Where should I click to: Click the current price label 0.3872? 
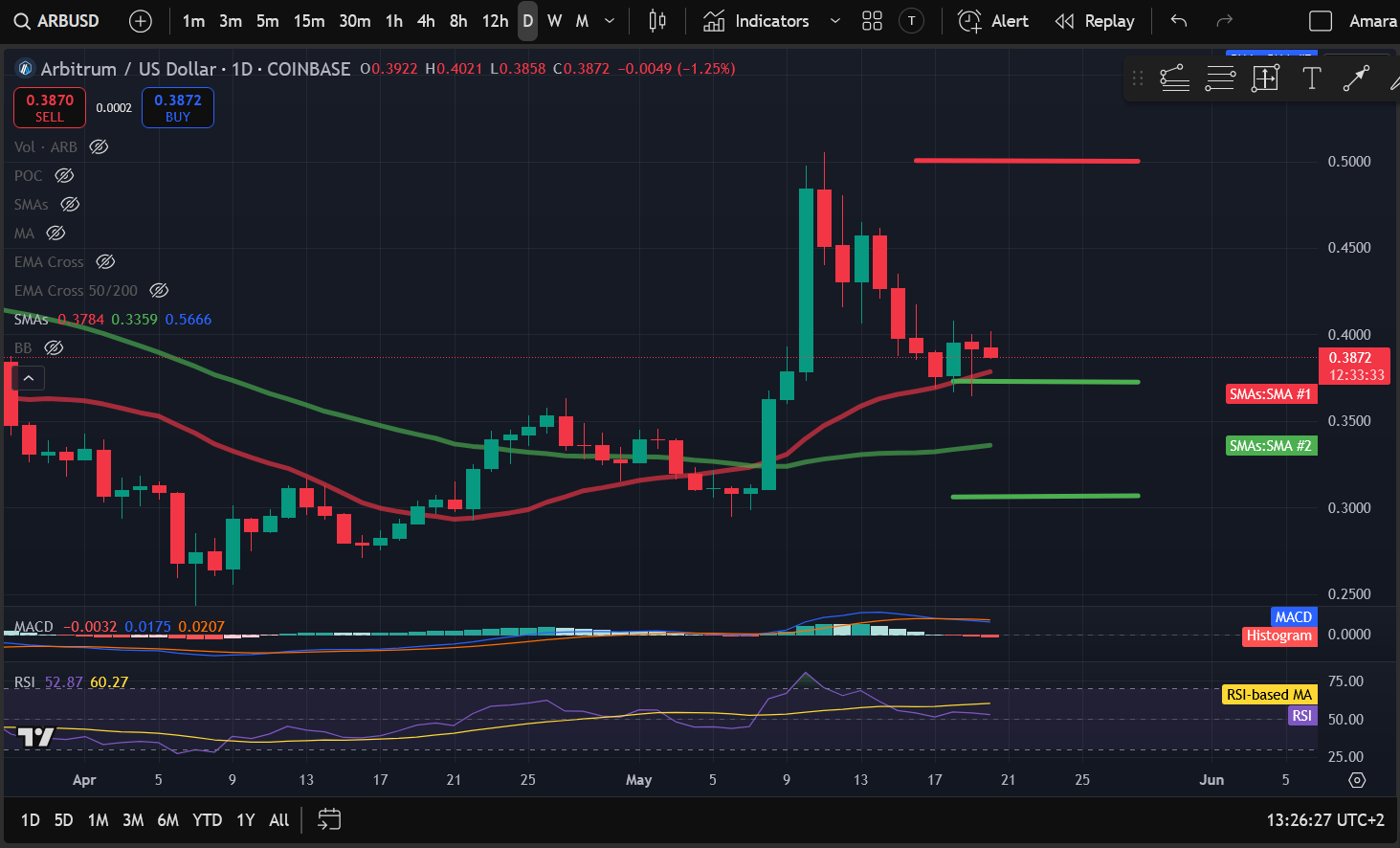[1354, 367]
